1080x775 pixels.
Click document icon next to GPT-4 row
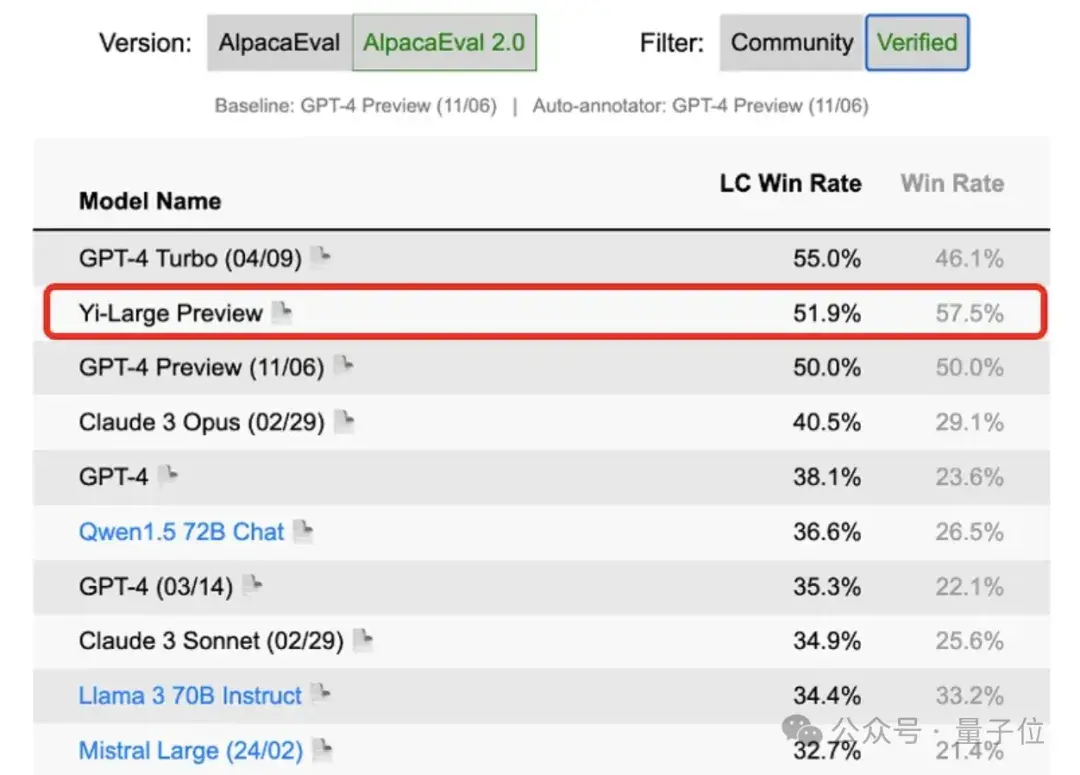pos(167,477)
